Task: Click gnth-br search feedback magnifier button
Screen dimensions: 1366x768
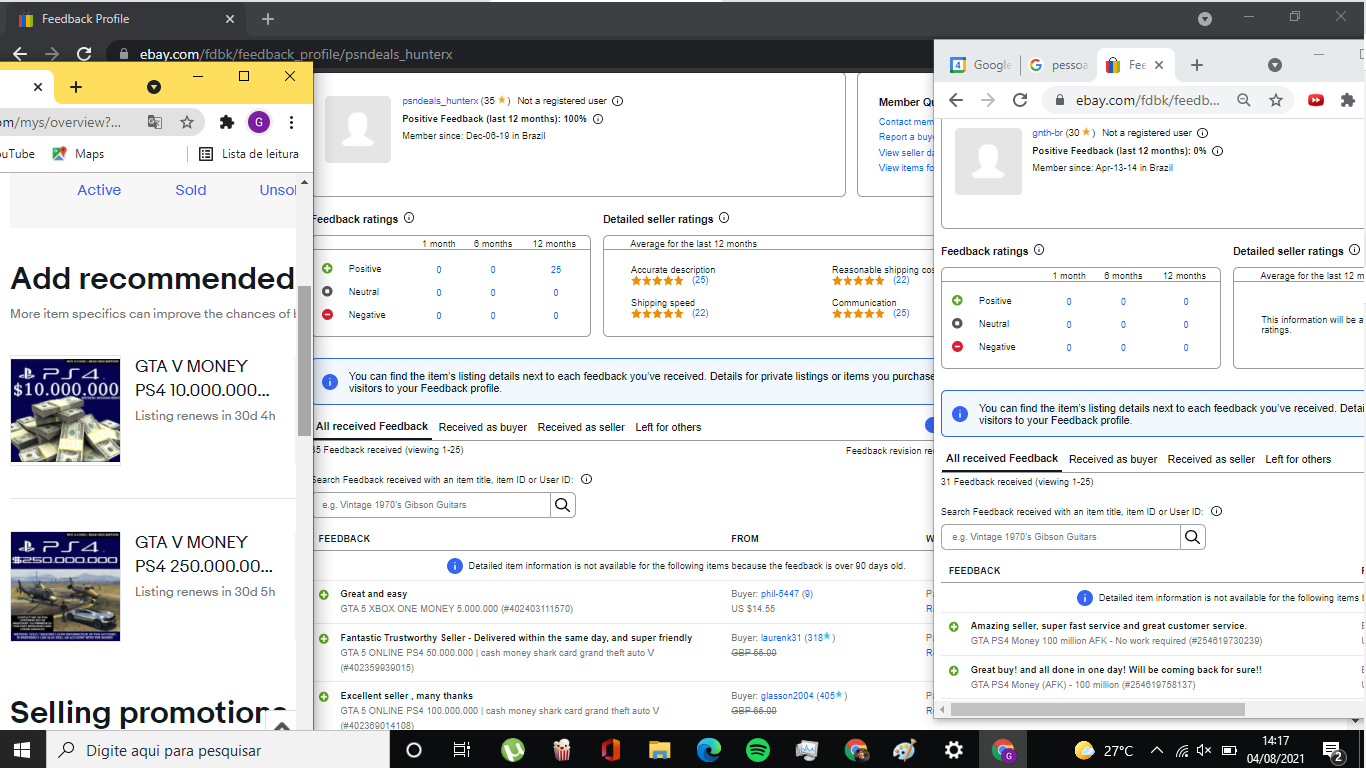Action: (1192, 537)
